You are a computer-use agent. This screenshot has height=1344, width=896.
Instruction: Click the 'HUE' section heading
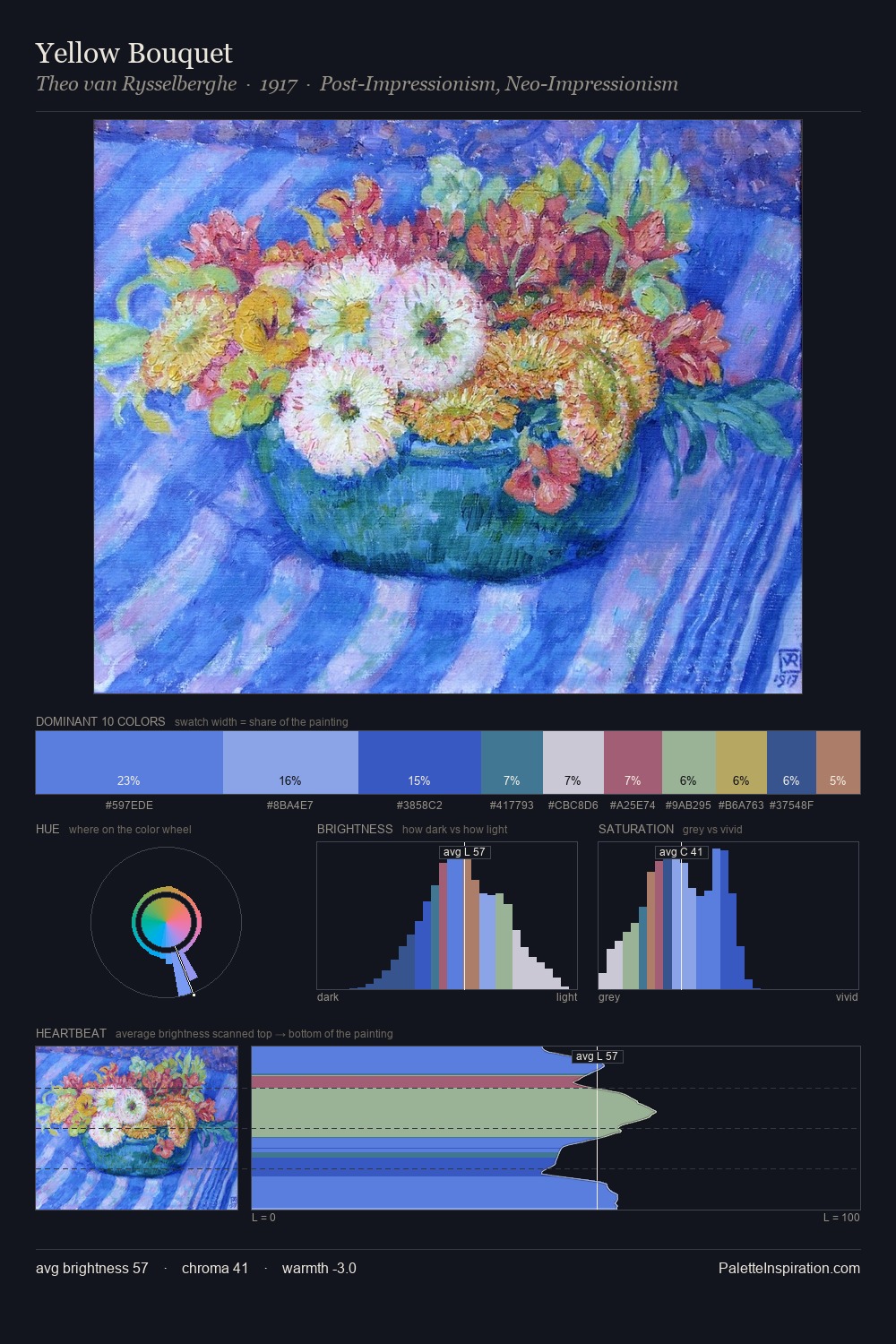click(x=47, y=829)
